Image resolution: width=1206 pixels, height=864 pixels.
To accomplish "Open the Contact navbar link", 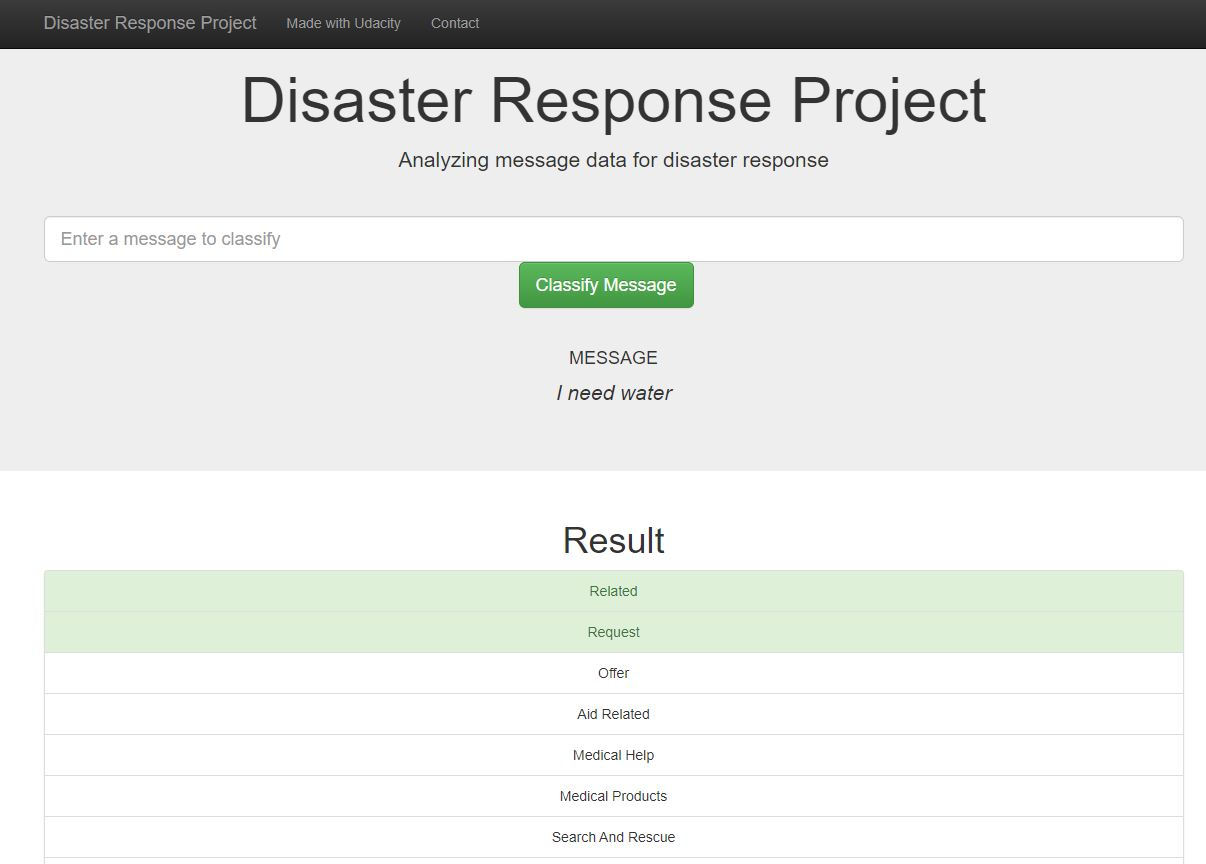I will [455, 23].
